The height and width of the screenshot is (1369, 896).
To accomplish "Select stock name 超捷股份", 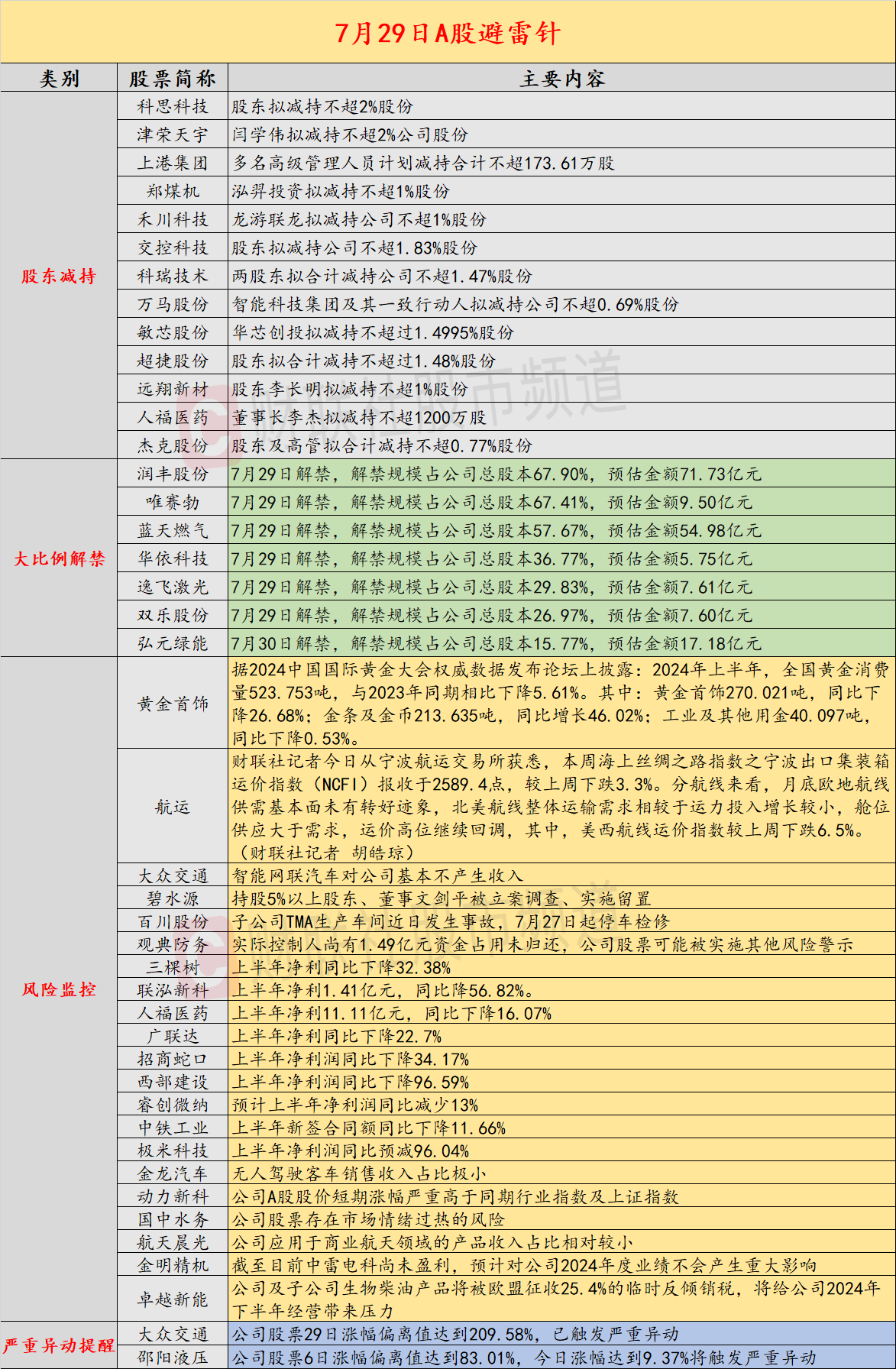I will click(x=173, y=361).
